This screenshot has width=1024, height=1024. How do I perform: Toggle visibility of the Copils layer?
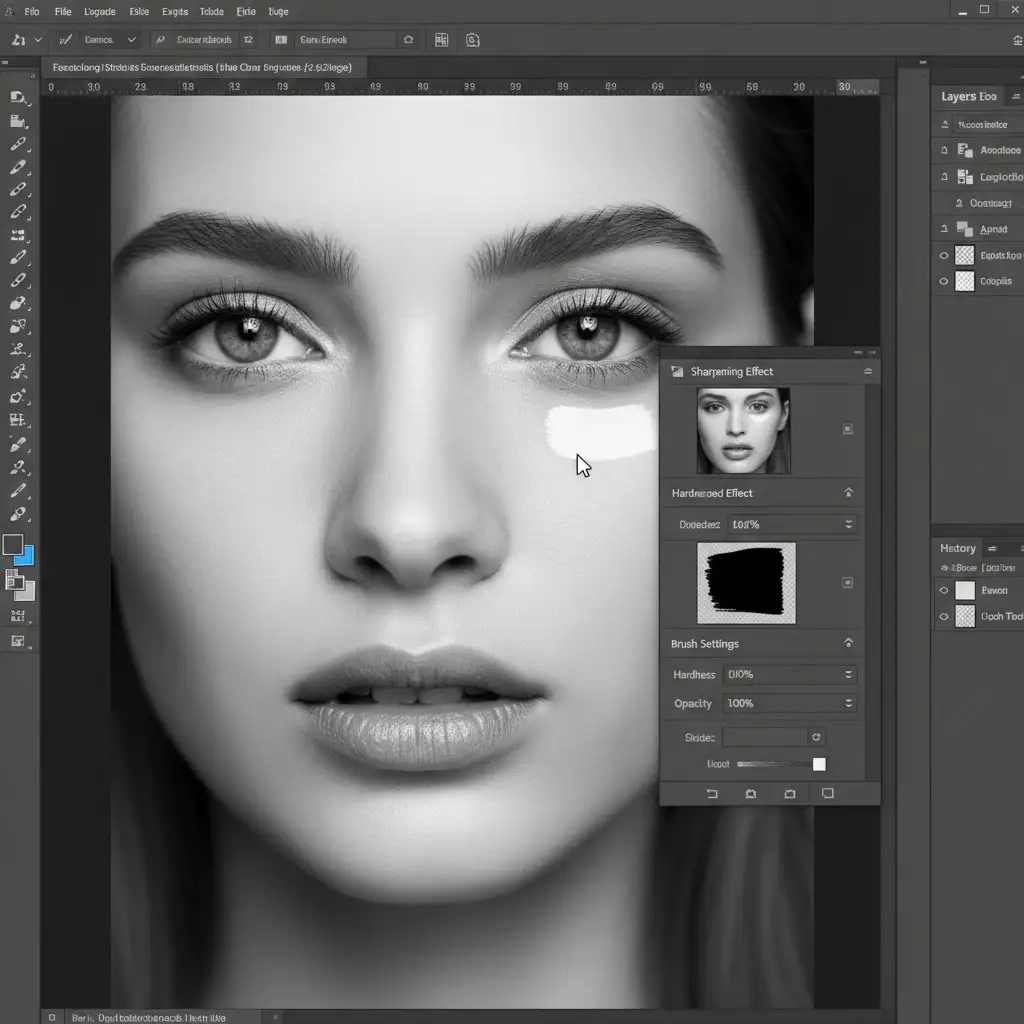943,282
